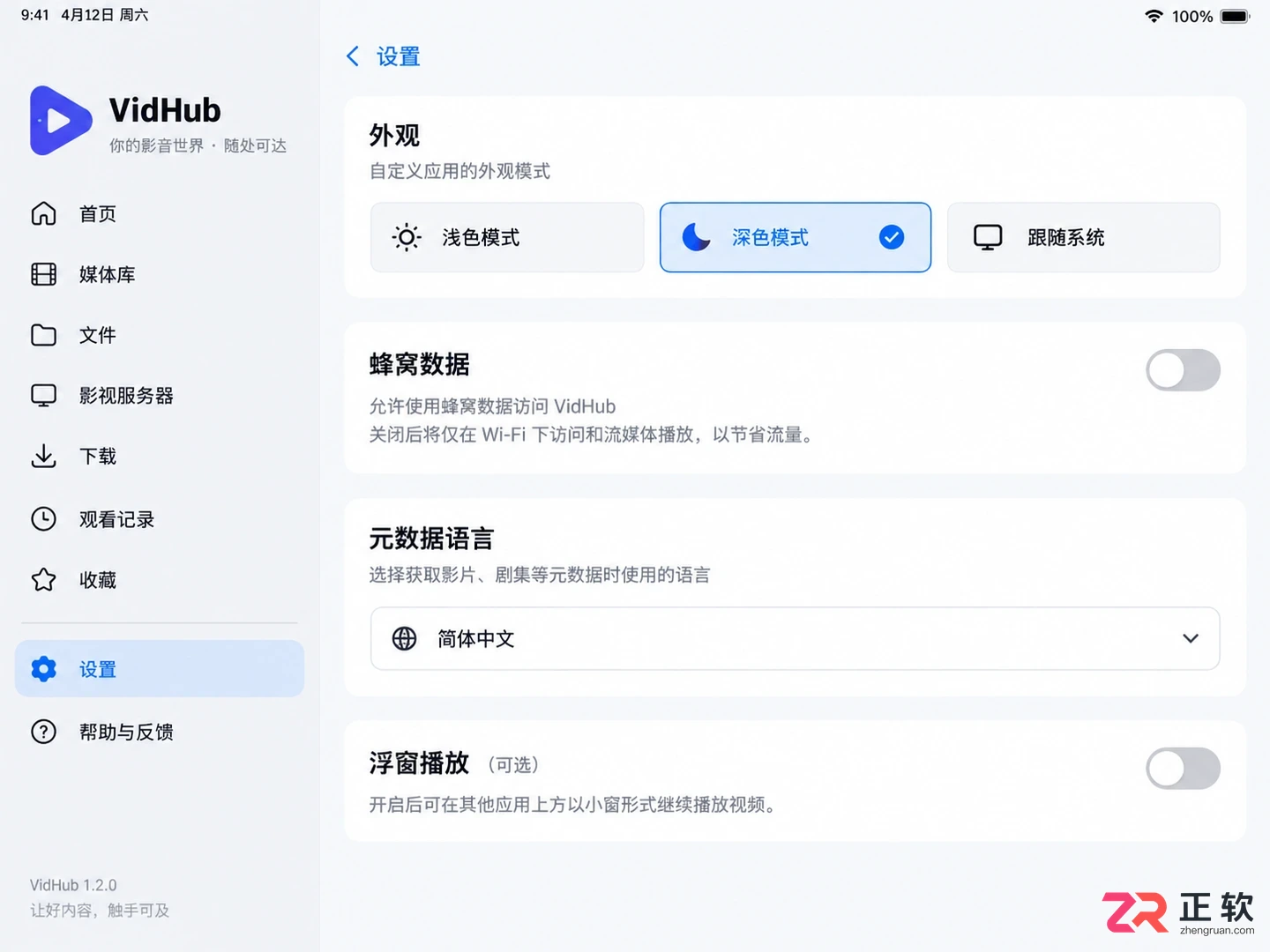The image size is (1270, 952).
Task: Click the VidHub 1.2.0 version text
Action: tap(73, 885)
